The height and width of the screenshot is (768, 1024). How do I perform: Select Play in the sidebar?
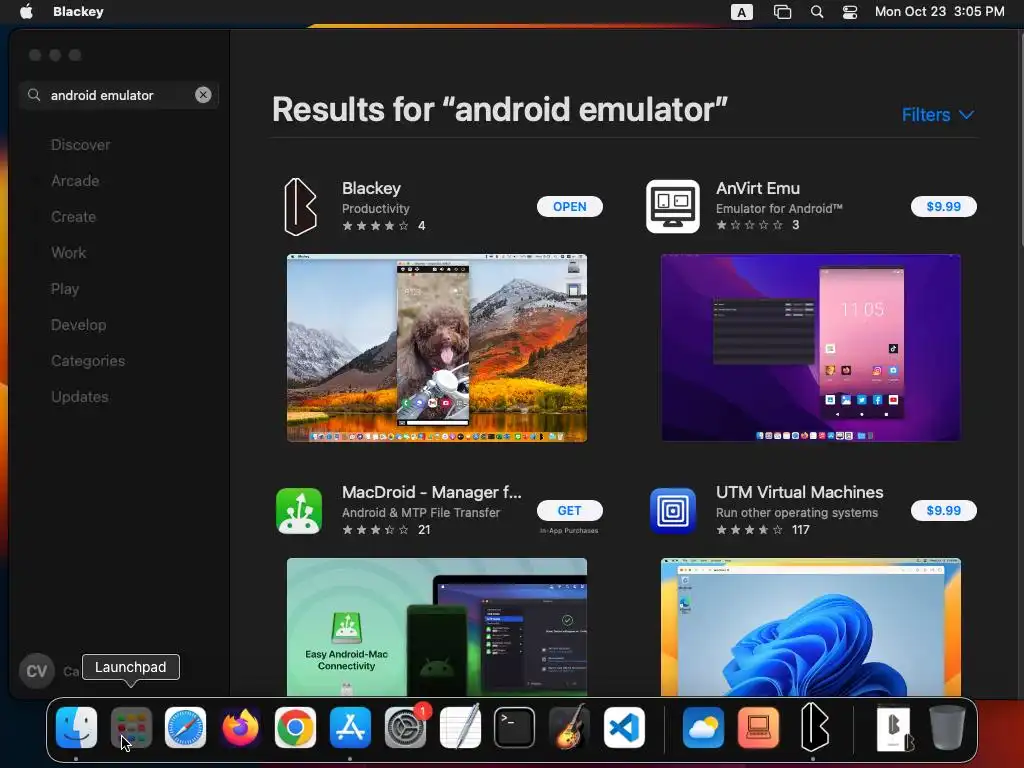pos(65,289)
